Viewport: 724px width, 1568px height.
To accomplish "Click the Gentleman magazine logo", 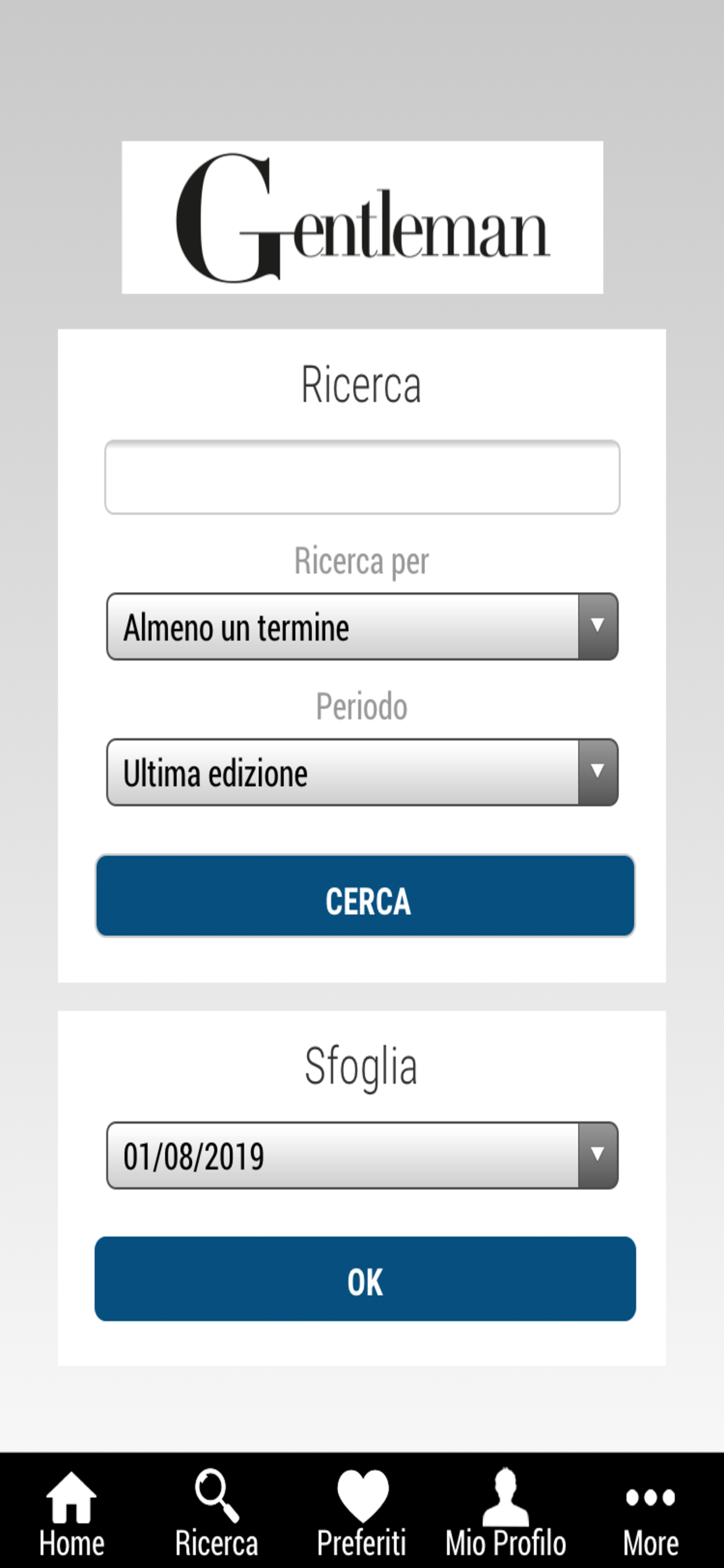I will (x=363, y=218).
